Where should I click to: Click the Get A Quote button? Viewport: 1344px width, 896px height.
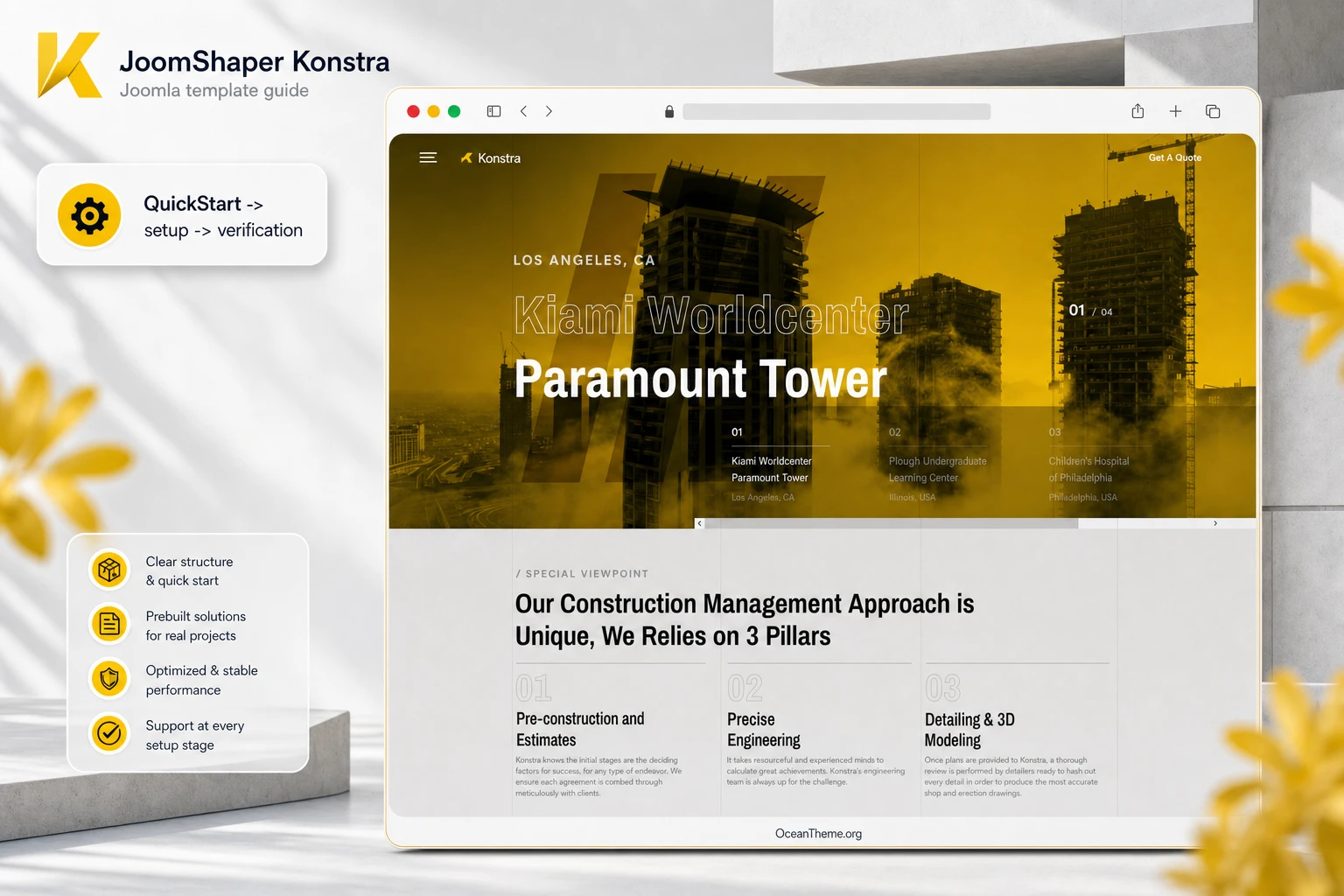pyautogui.click(x=1175, y=157)
